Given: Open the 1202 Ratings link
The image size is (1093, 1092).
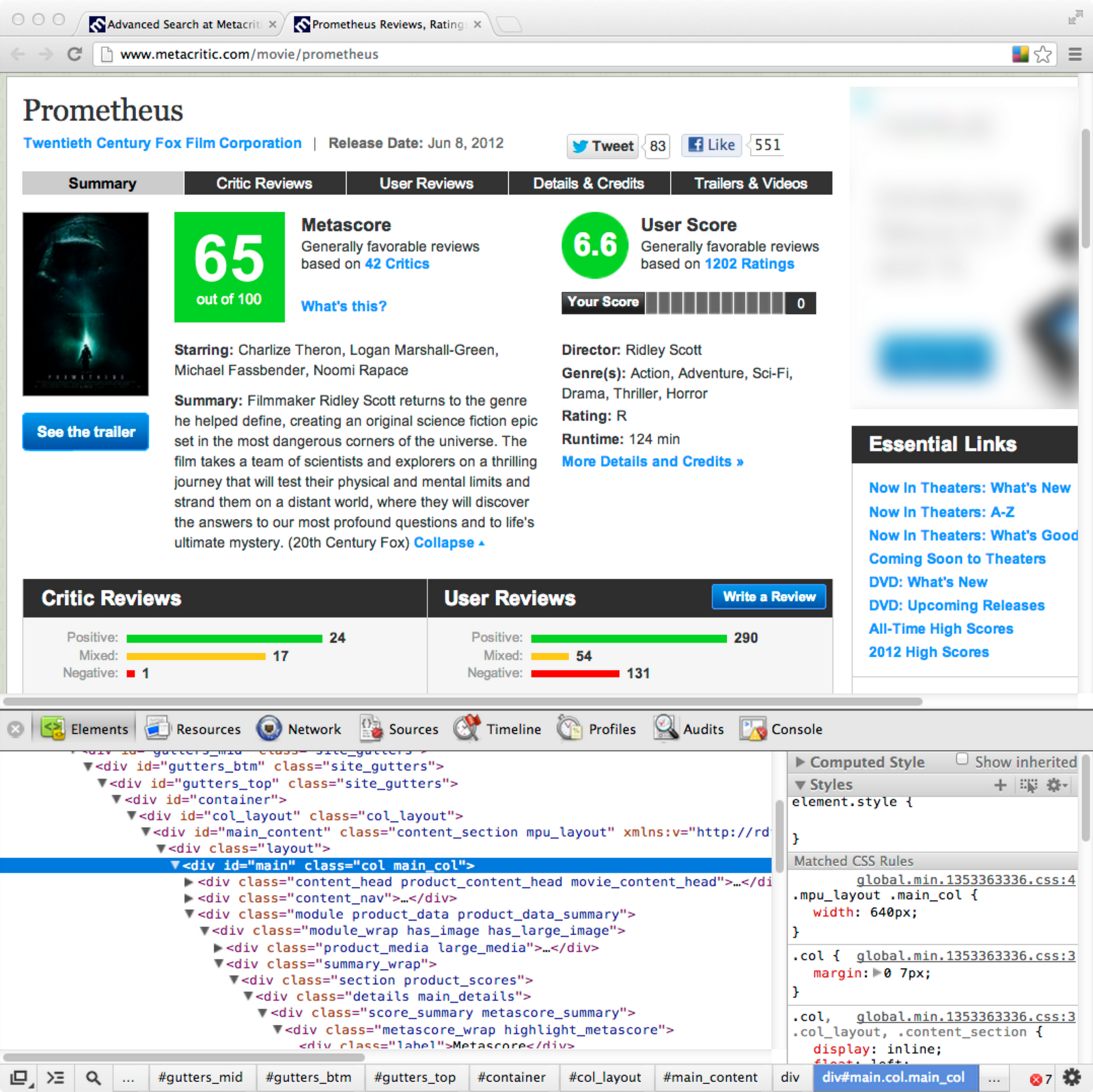Looking at the screenshot, I should [x=749, y=264].
